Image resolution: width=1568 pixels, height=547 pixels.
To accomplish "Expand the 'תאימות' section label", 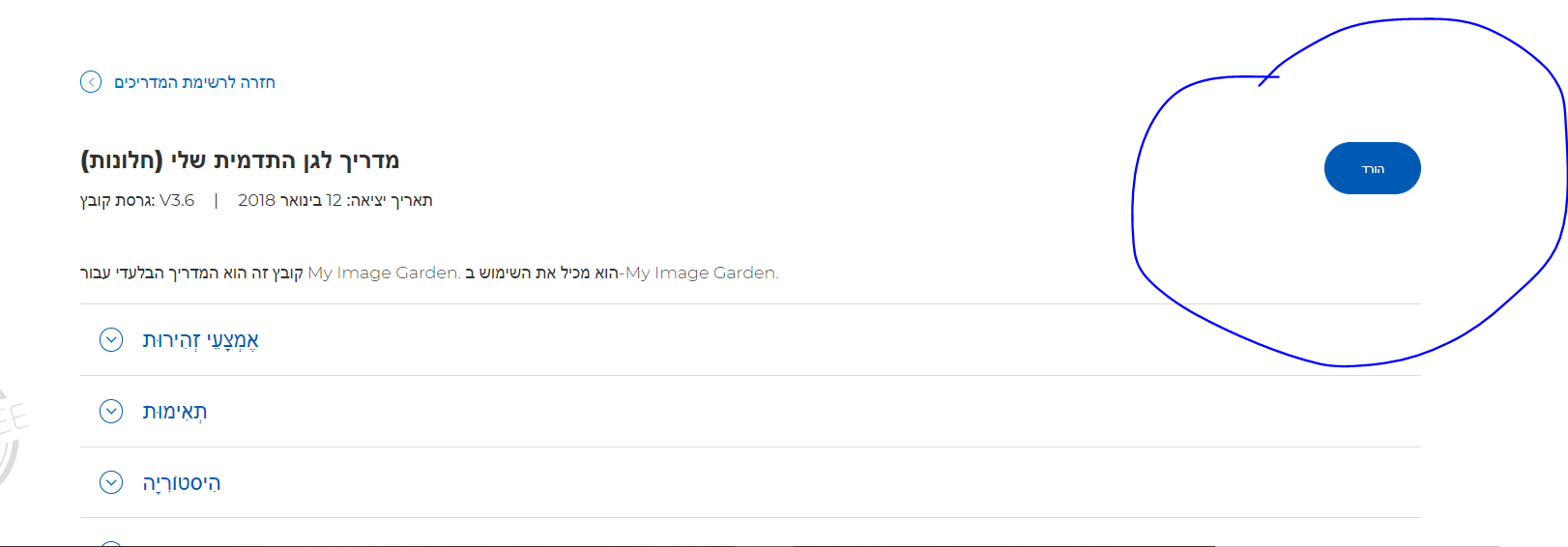I will (x=175, y=412).
